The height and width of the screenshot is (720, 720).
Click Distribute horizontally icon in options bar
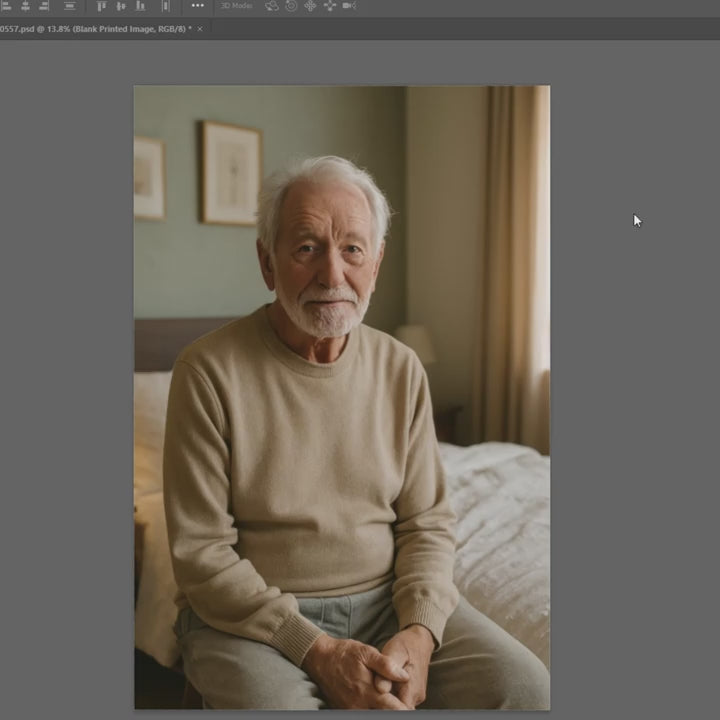pyautogui.click(x=165, y=6)
